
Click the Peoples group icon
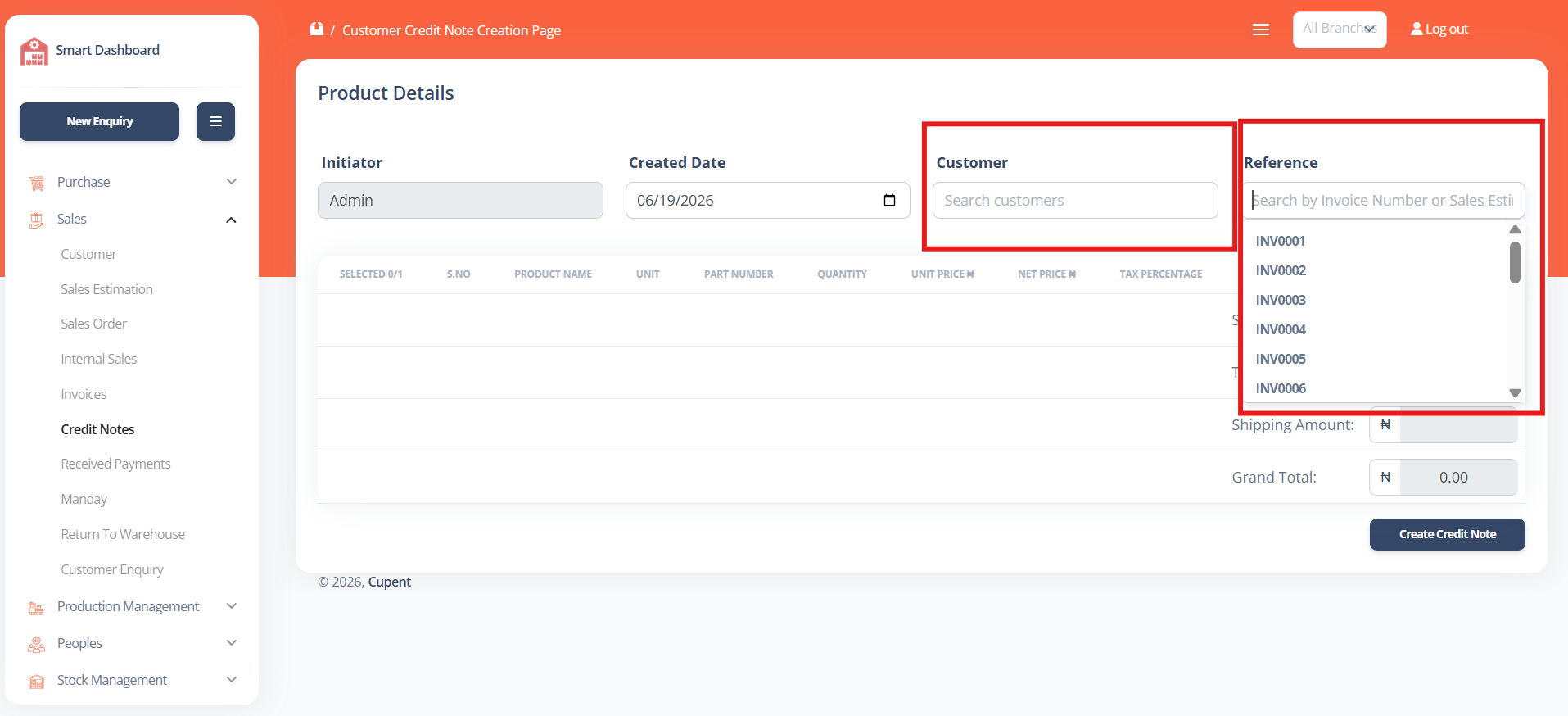[x=36, y=644]
